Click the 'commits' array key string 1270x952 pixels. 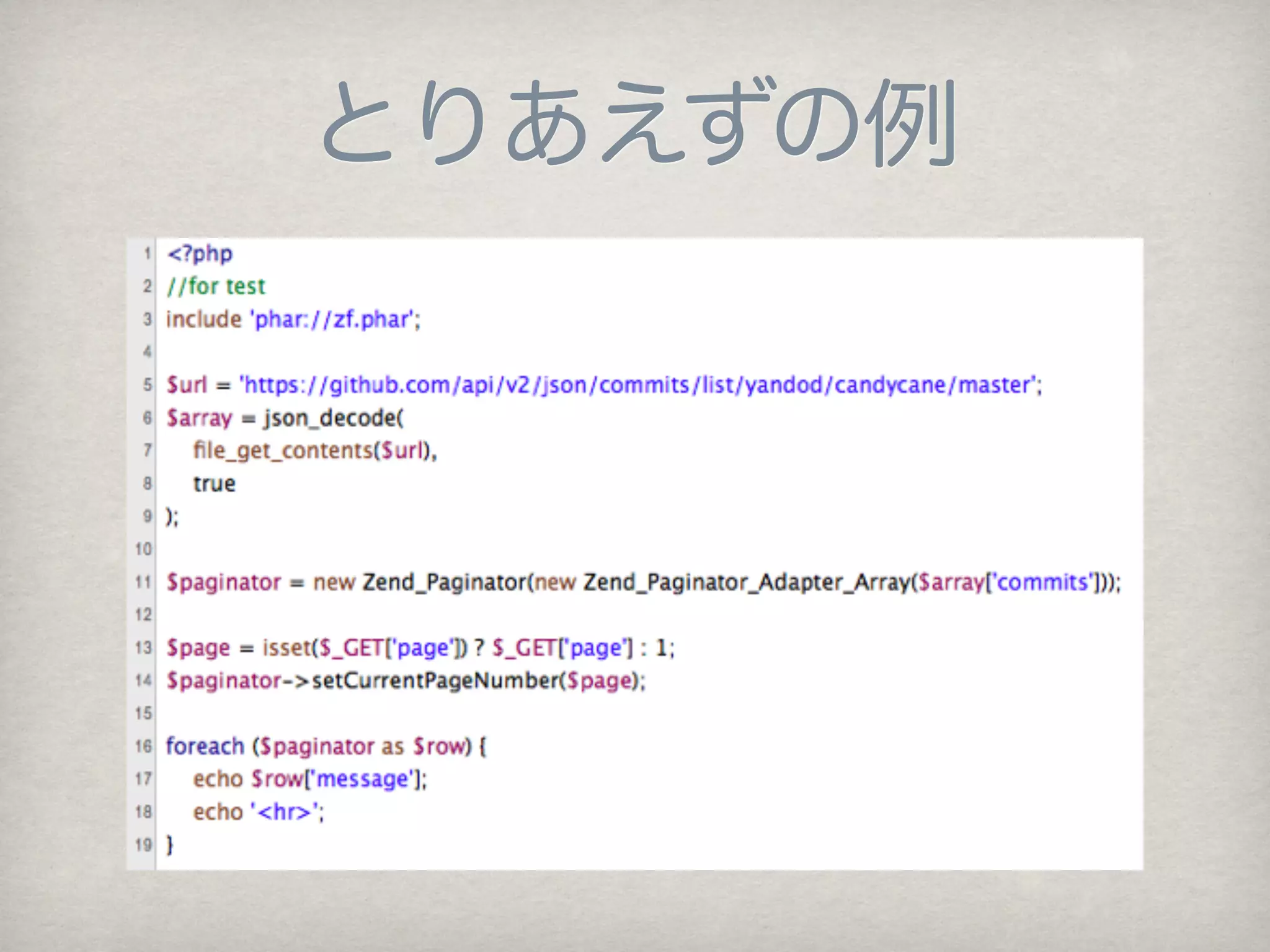coord(1042,582)
